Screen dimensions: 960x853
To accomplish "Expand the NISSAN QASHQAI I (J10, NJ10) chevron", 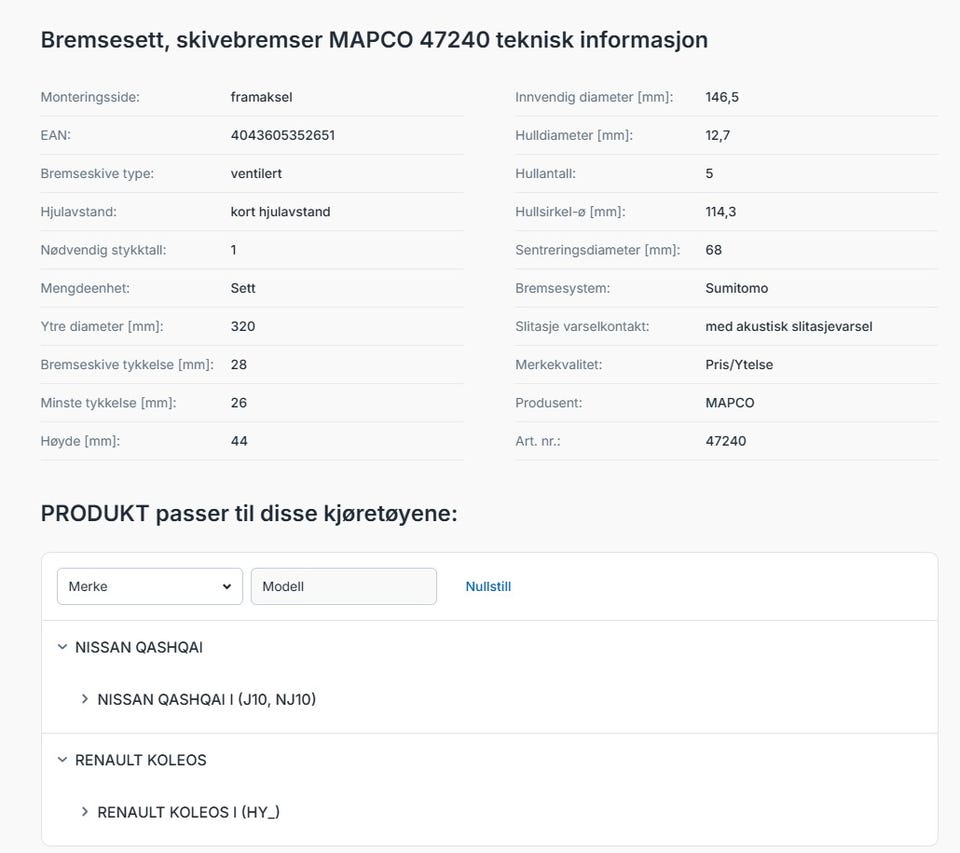I will (x=84, y=699).
